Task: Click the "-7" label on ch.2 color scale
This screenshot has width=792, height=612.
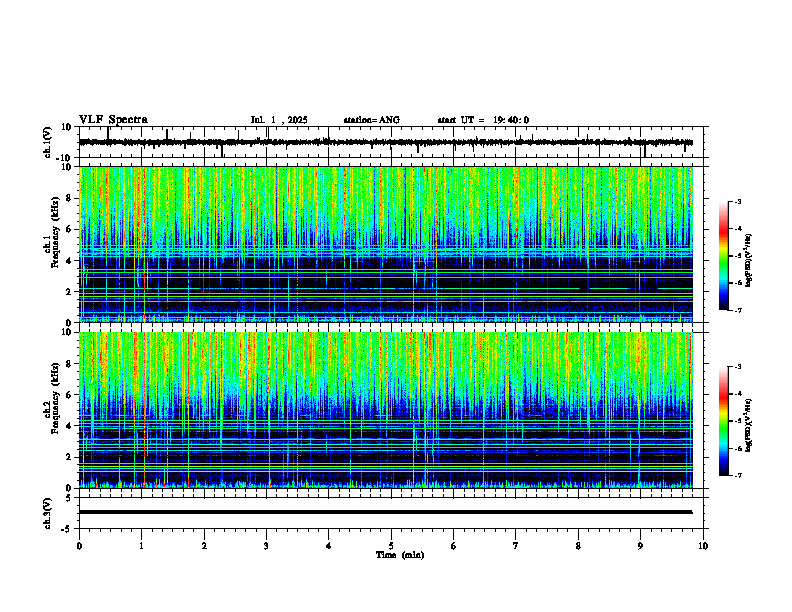Action: click(x=738, y=475)
